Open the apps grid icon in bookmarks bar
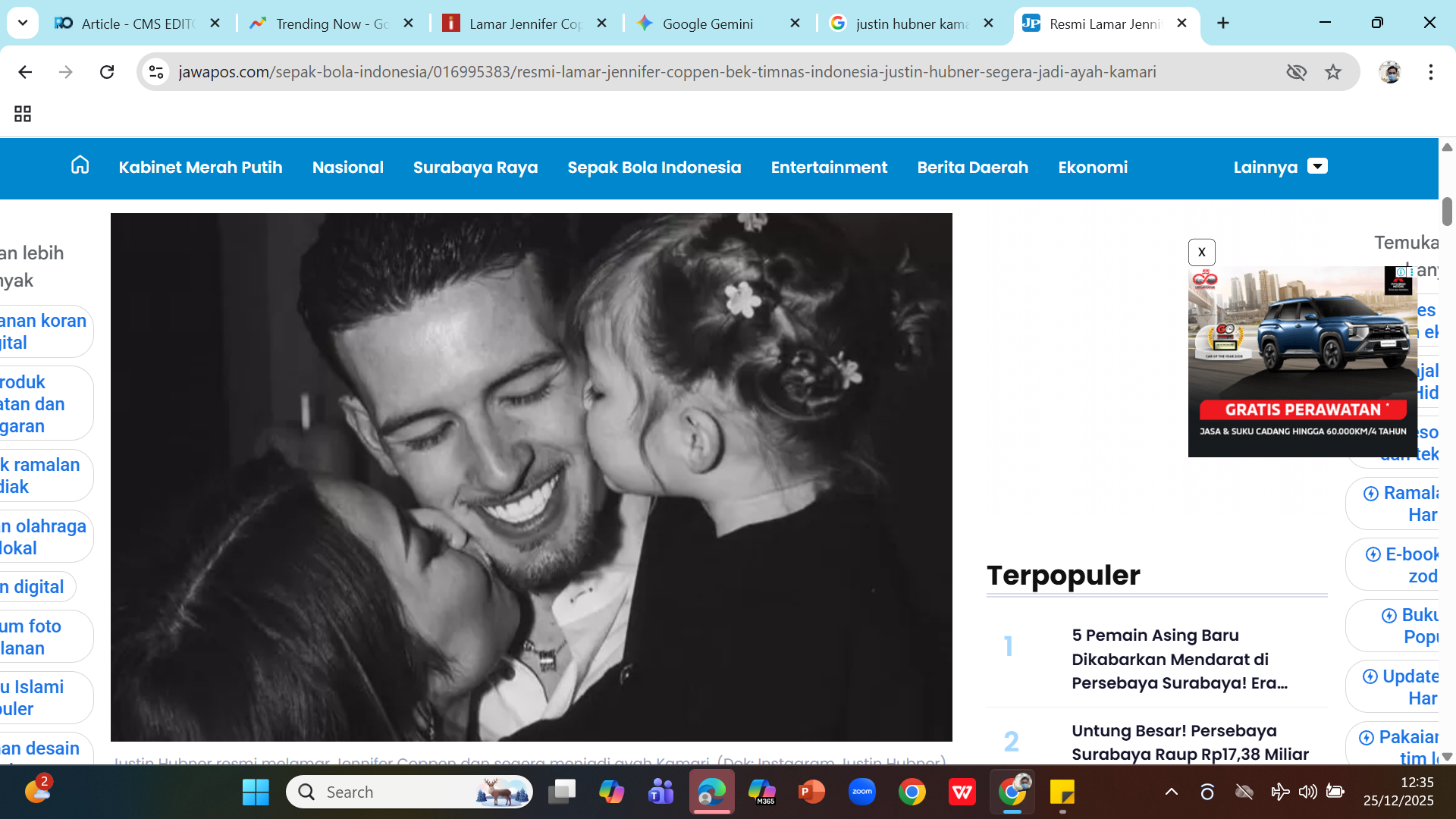This screenshot has height=819, width=1456. (x=23, y=114)
